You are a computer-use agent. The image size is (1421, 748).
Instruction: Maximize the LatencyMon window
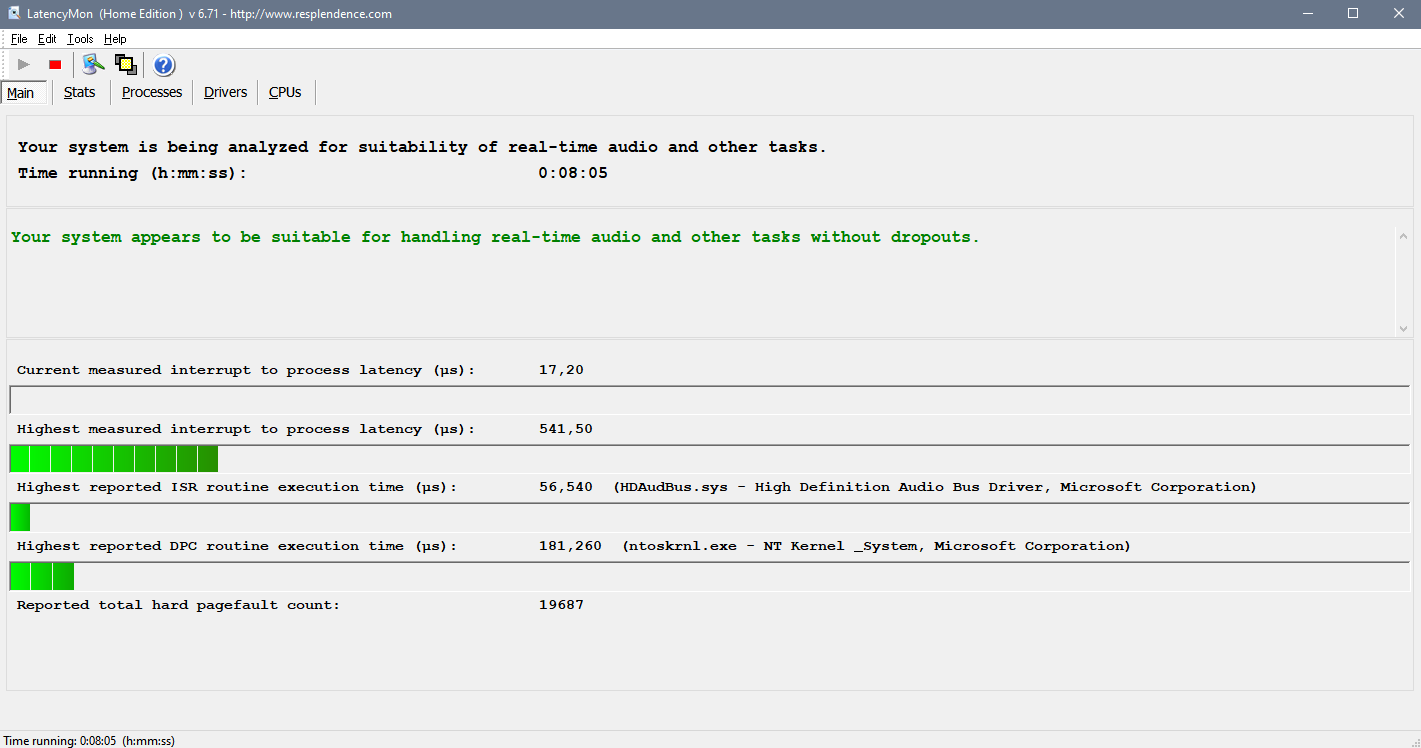tap(1353, 14)
